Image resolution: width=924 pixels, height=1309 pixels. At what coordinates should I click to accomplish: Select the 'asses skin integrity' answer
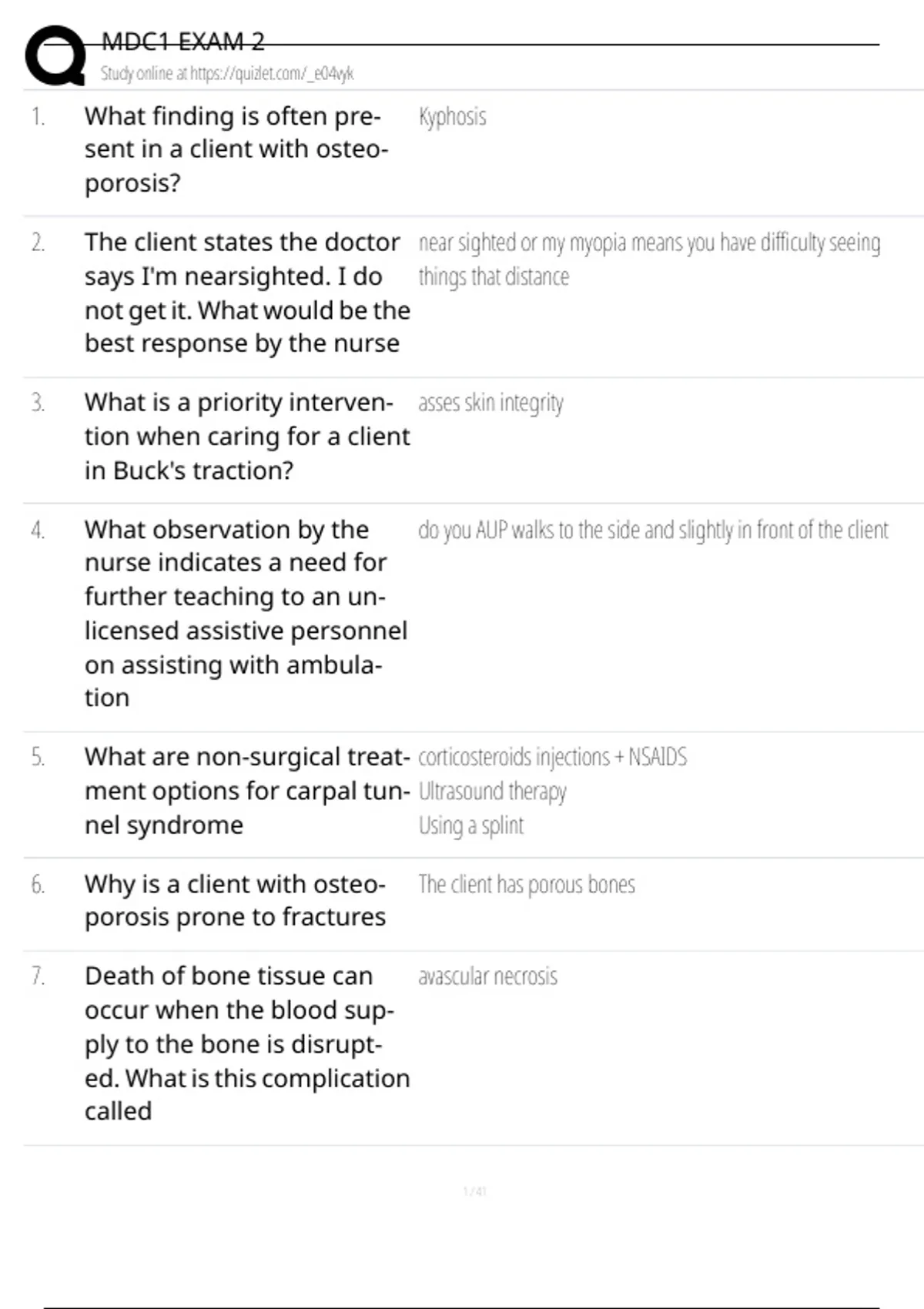[x=490, y=403]
